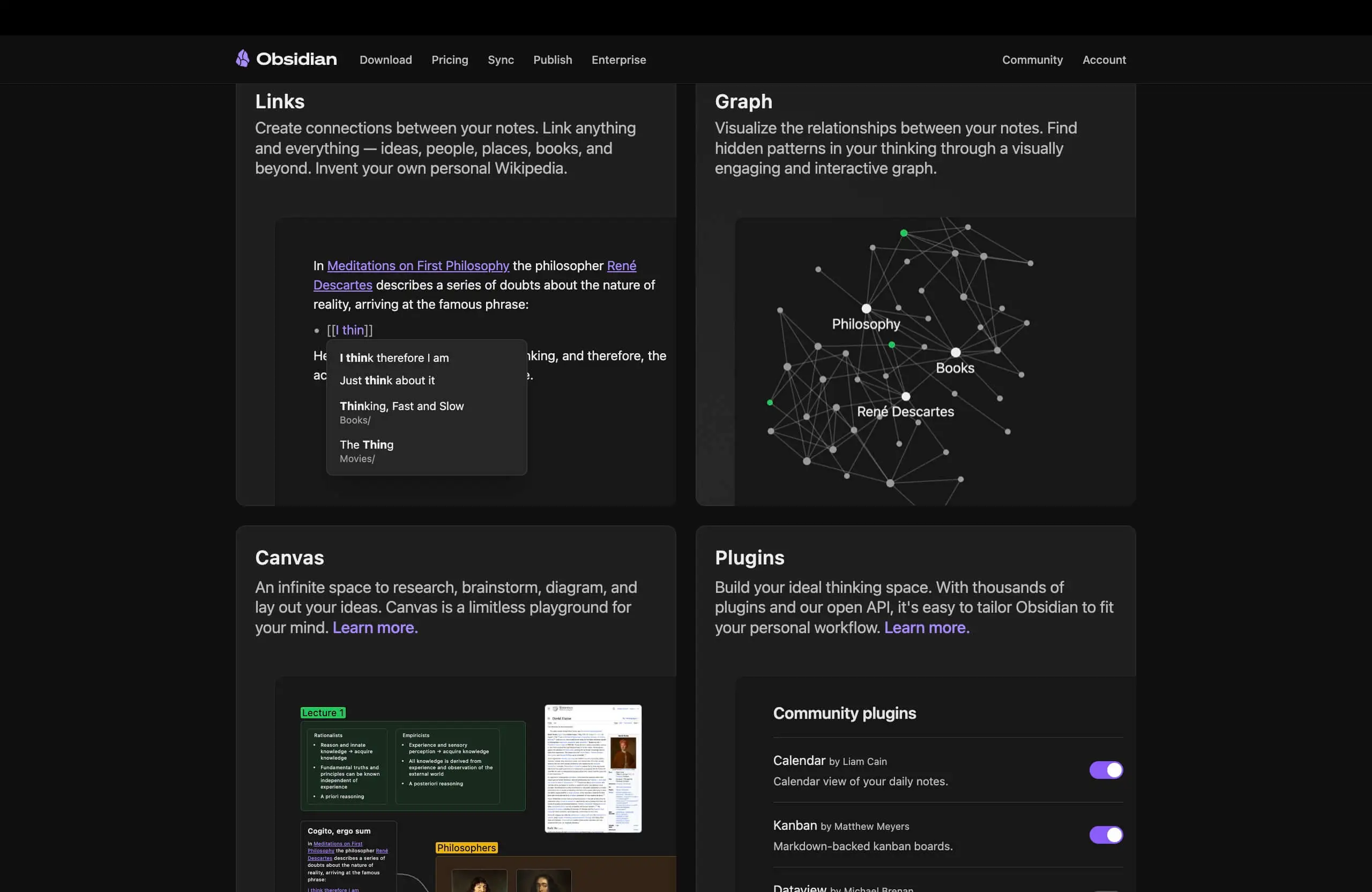Image resolution: width=1372 pixels, height=892 pixels.
Task: Open the Account link
Action: (x=1104, y=60)
